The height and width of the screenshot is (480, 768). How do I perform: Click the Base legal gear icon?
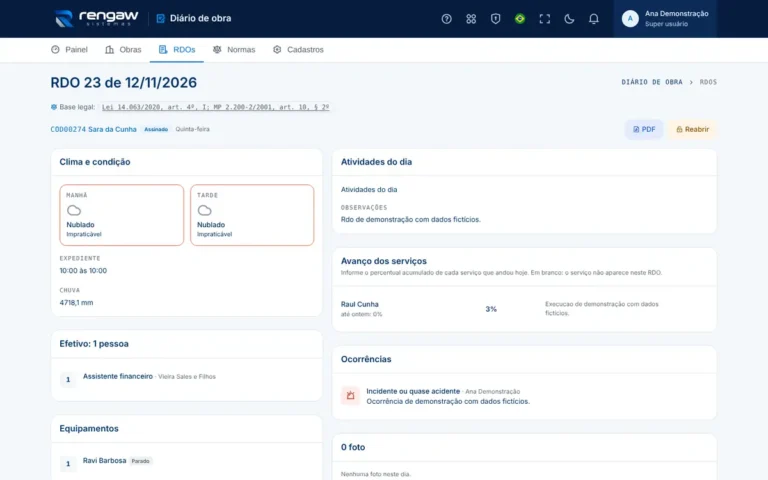tap(54, 107)
